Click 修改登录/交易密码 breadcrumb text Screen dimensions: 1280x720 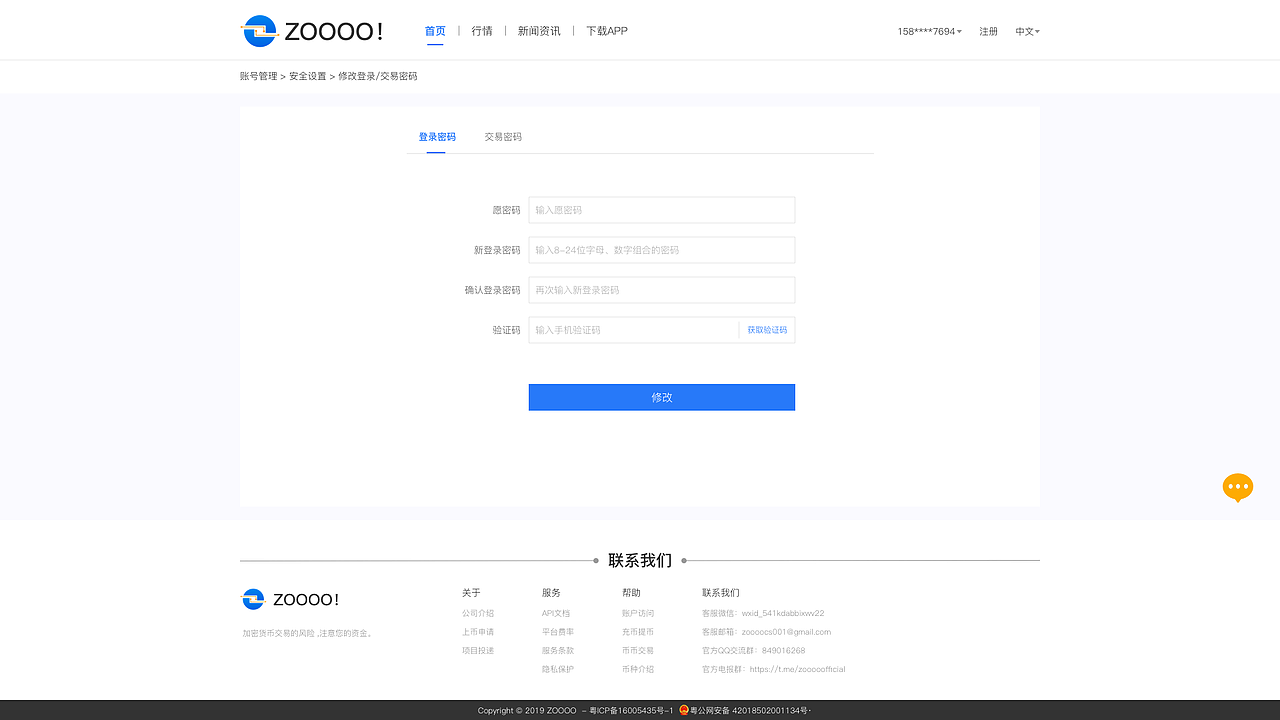(378, 76)
